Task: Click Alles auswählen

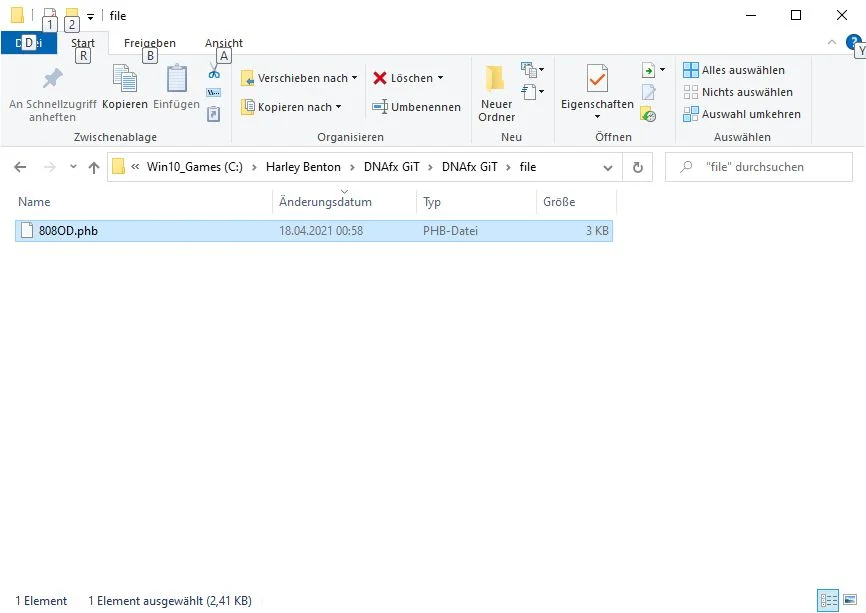Action: point(733,70)
